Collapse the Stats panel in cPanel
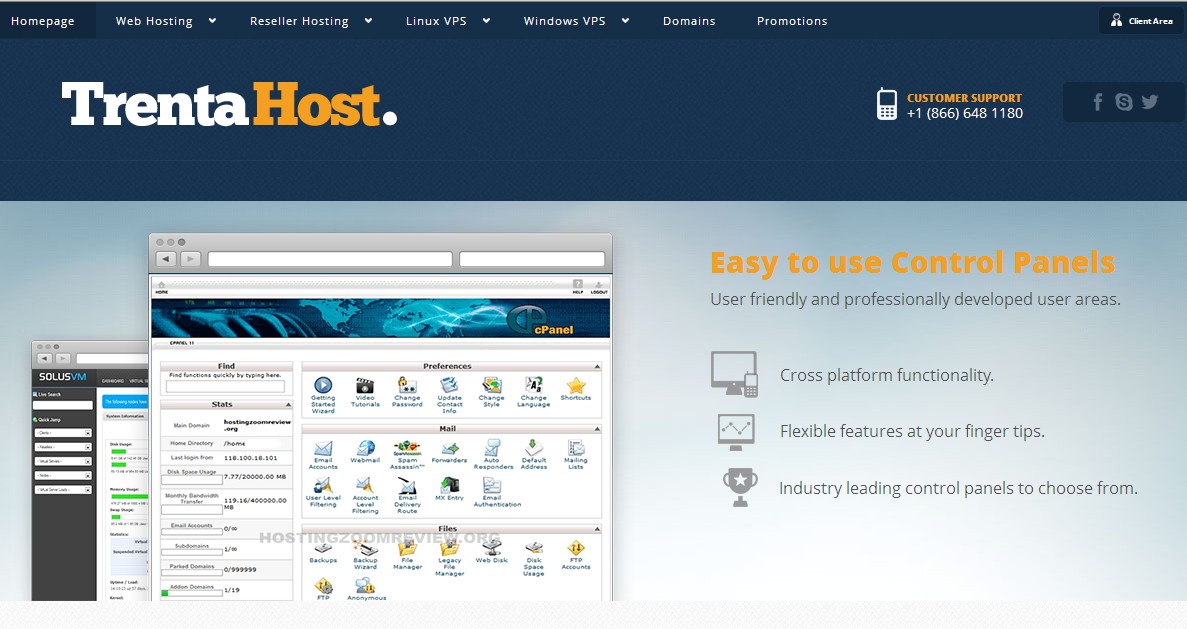The height and width of the screenshot is (629, 1187). click(x=288, y=405)
